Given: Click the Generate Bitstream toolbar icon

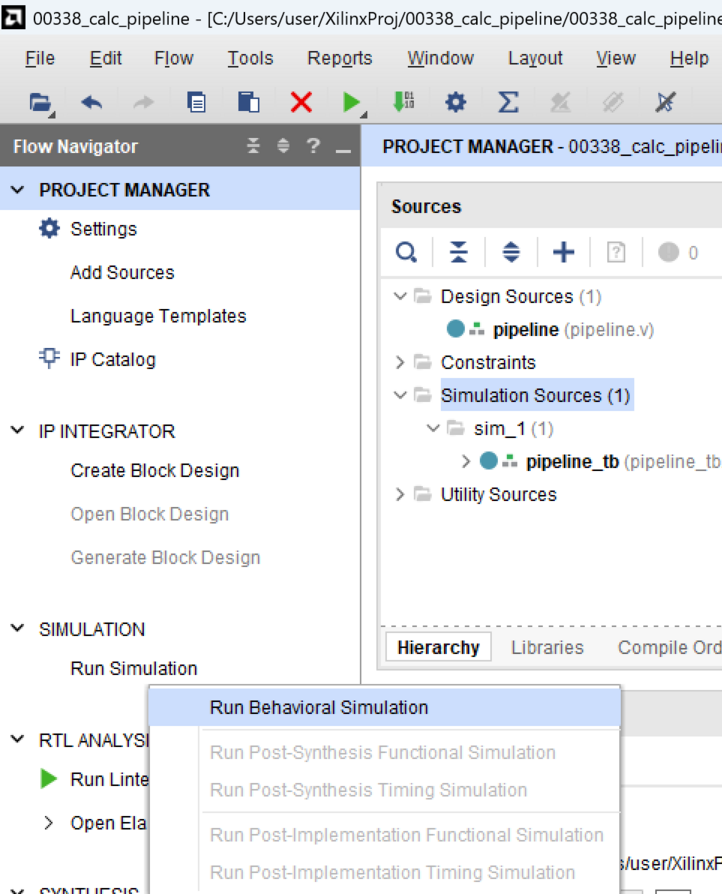Looking at the screenshot, I should tap(404, 102).
